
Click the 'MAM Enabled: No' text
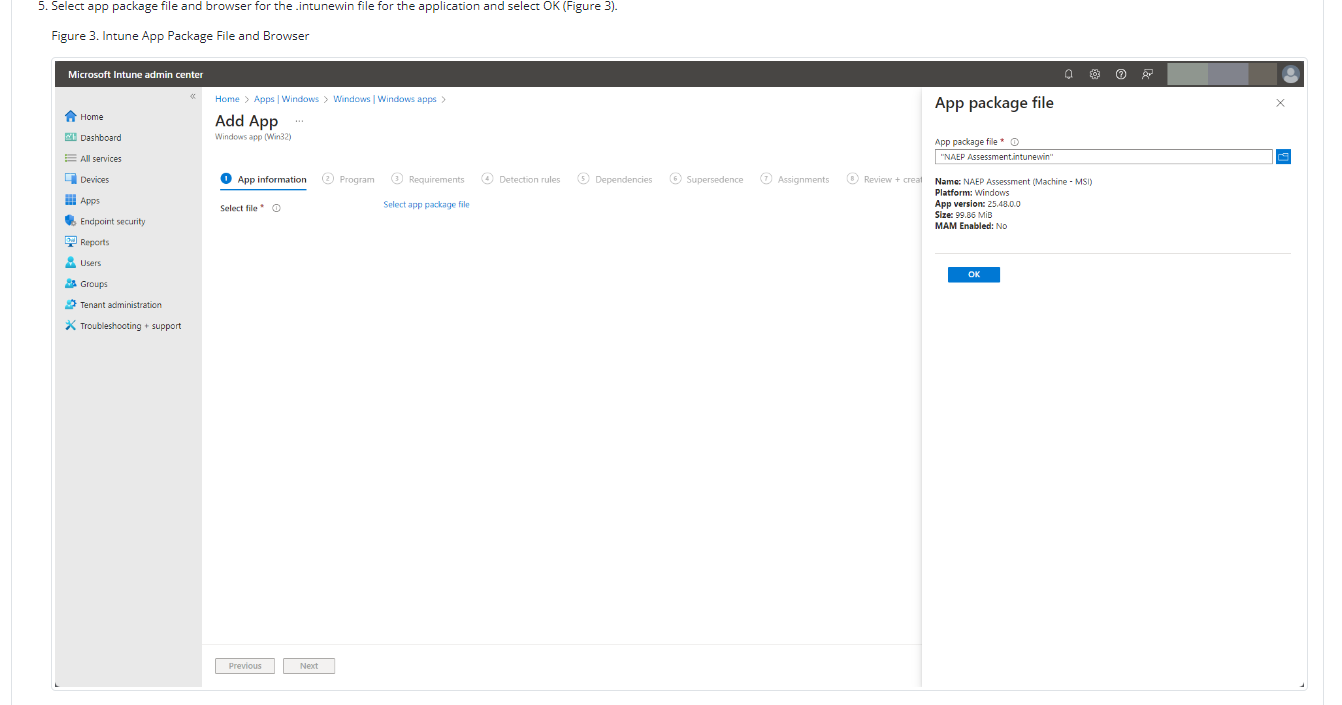tap(971, 226)
